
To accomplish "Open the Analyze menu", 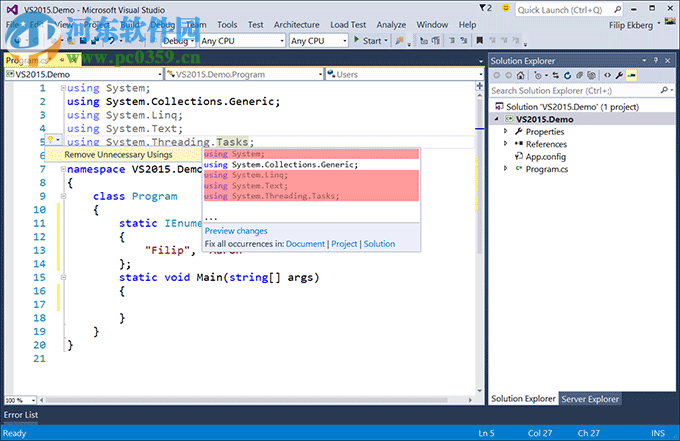I will [x=391, y=25].
